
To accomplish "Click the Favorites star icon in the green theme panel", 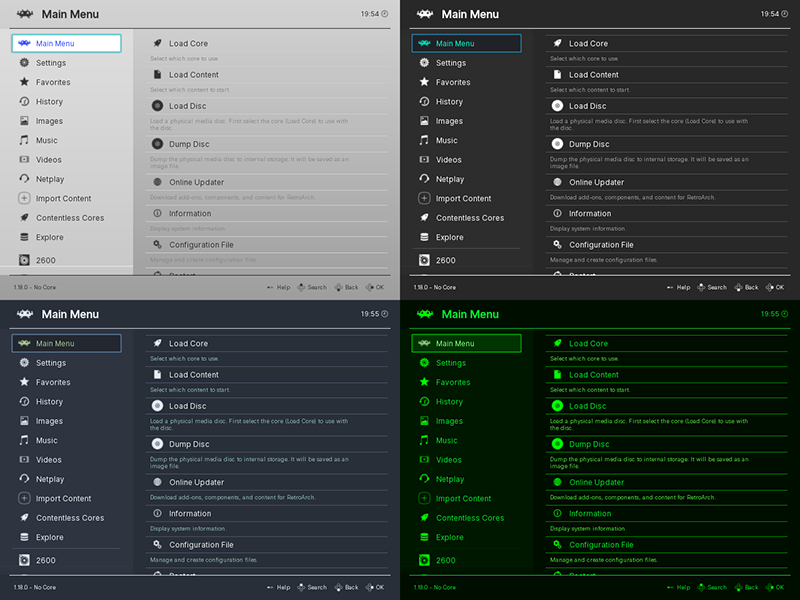I will (x=424, y=382).
